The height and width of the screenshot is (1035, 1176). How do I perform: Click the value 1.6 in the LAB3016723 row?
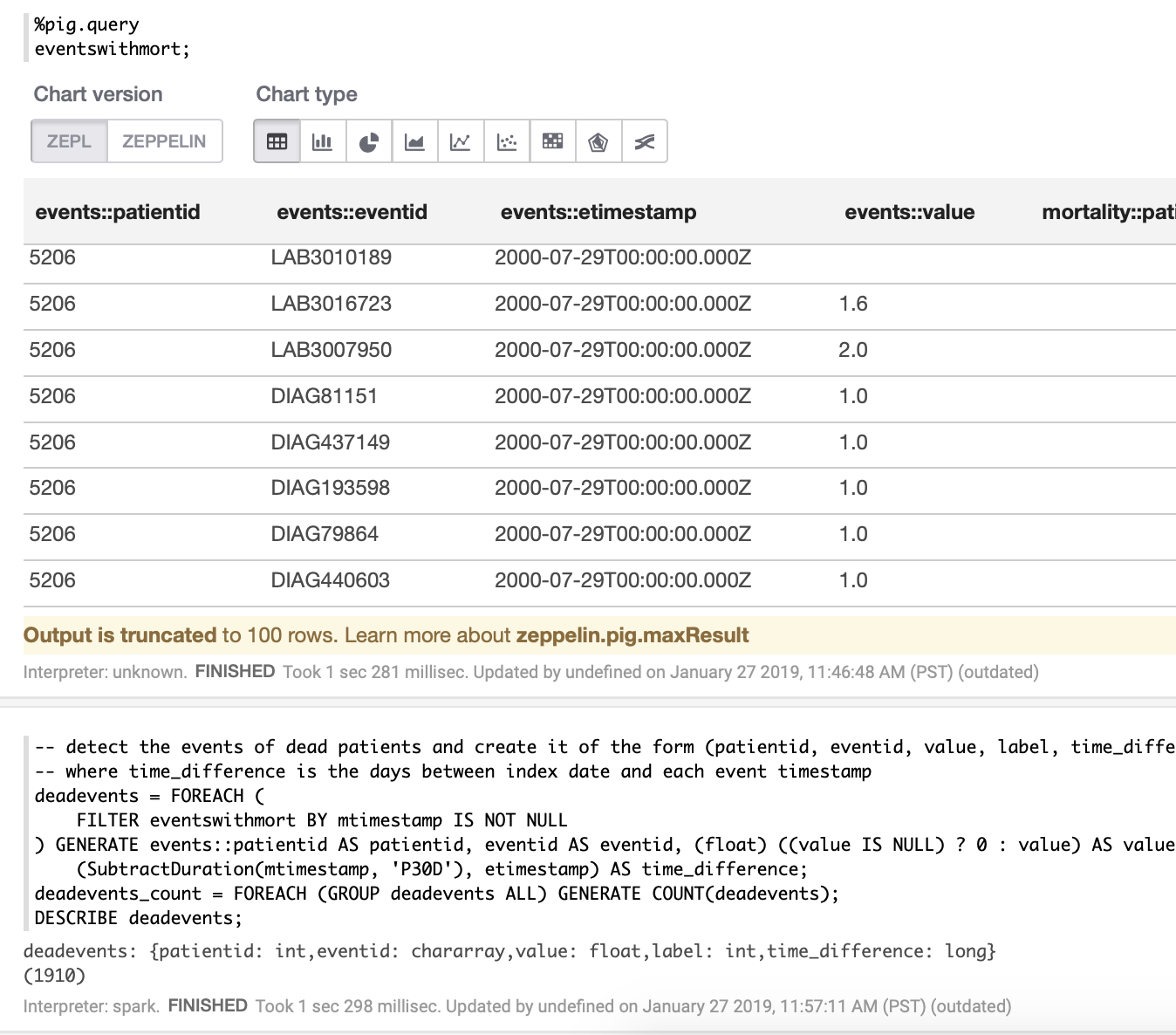(853, 304)
